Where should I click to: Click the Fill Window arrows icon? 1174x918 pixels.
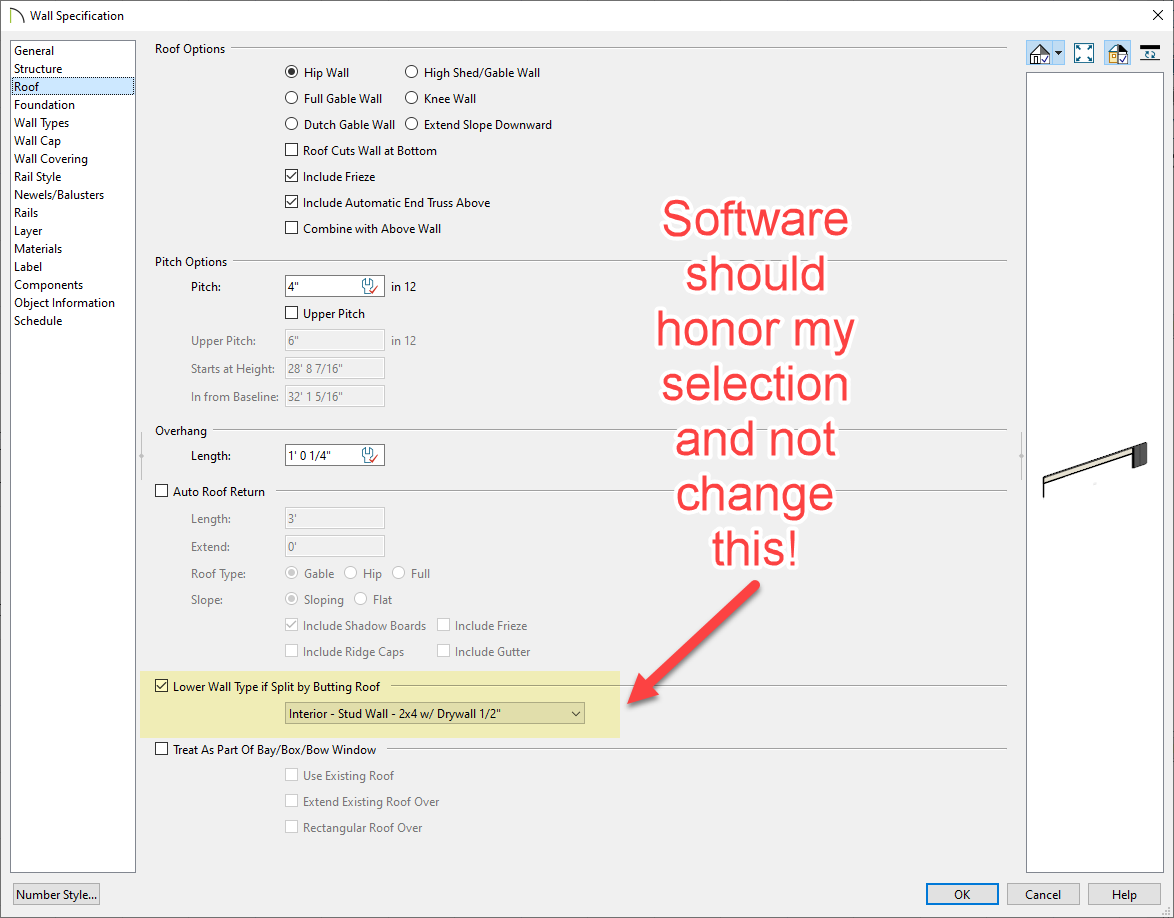click(1084, 54)
